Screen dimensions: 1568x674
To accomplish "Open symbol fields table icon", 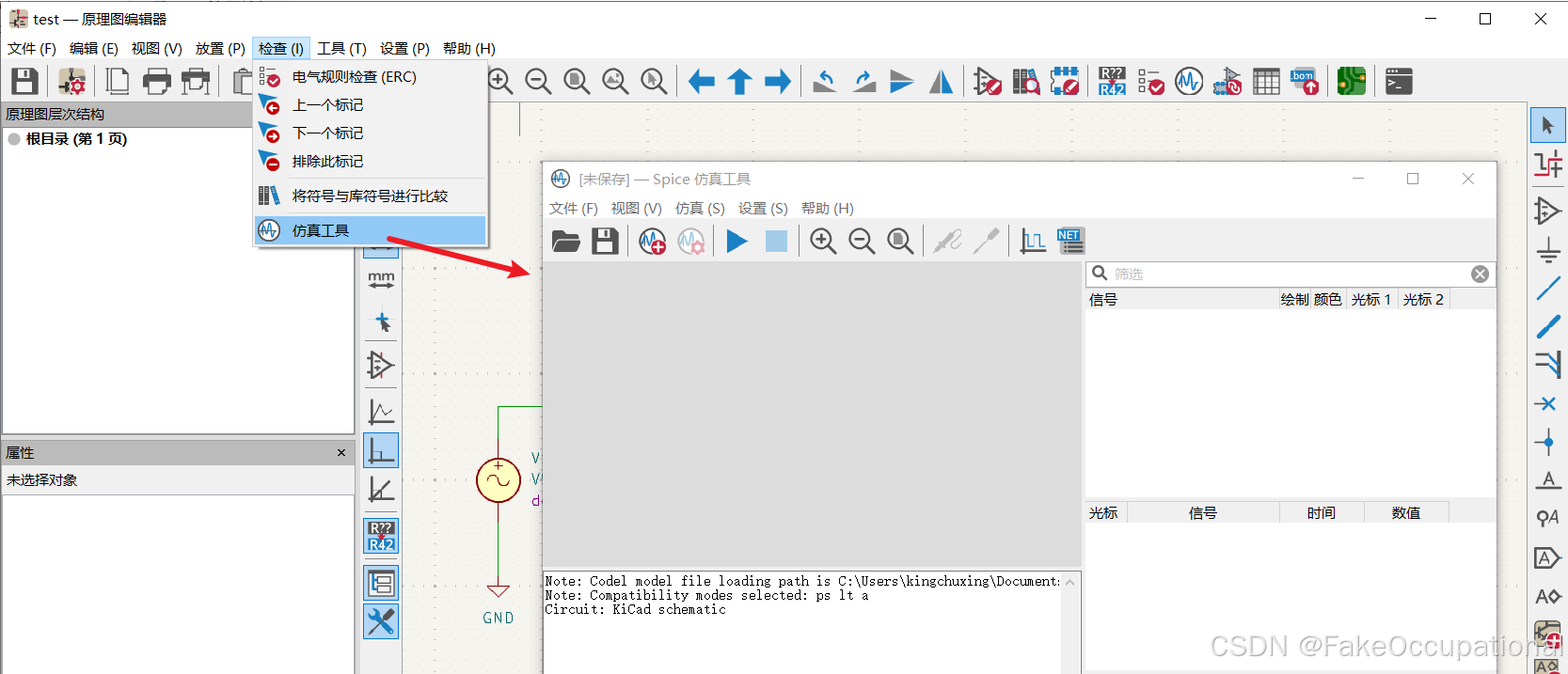I will tap(1266, 82).
